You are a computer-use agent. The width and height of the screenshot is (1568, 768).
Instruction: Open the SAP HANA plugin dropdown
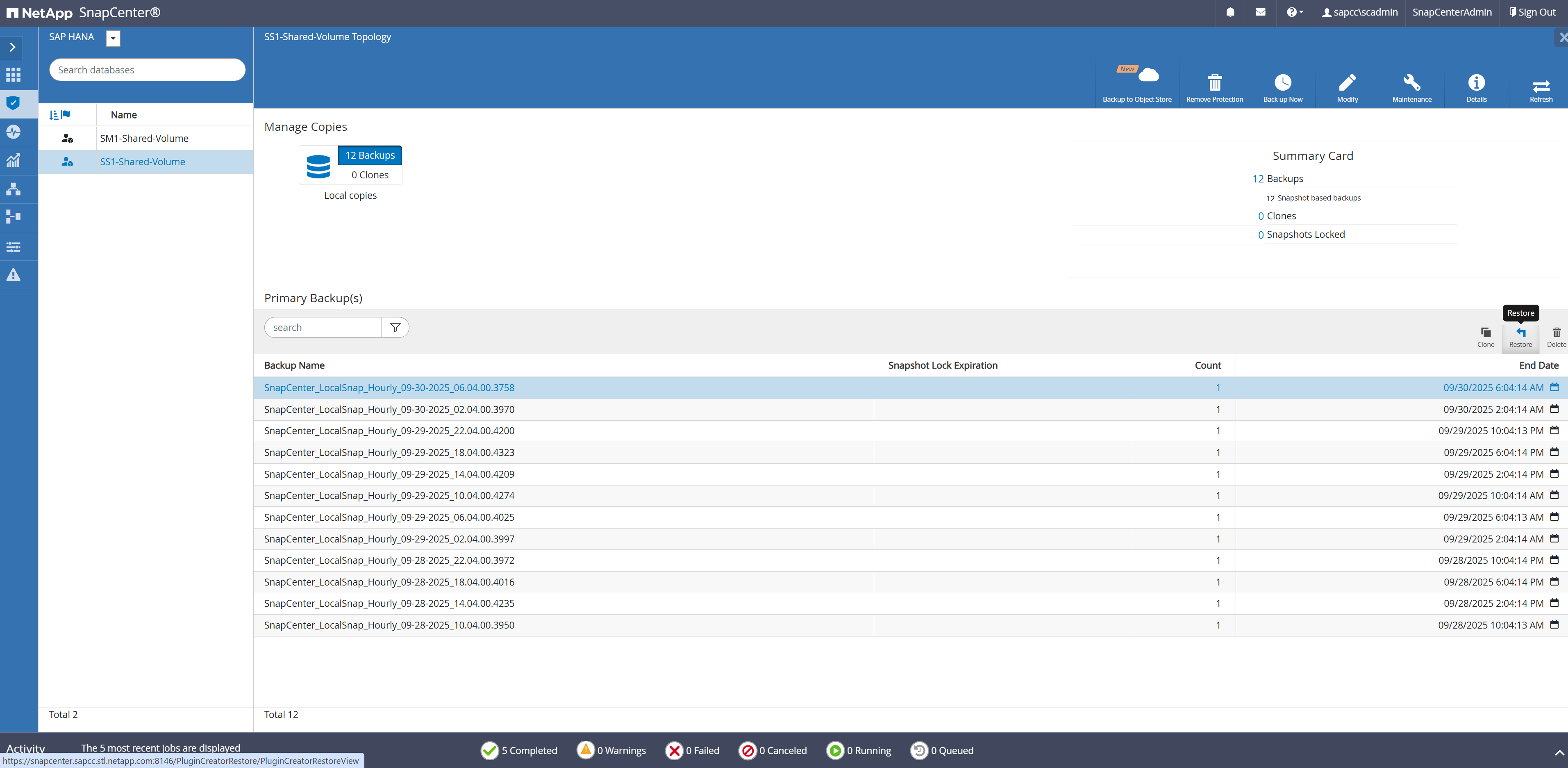tap(113, 39)
